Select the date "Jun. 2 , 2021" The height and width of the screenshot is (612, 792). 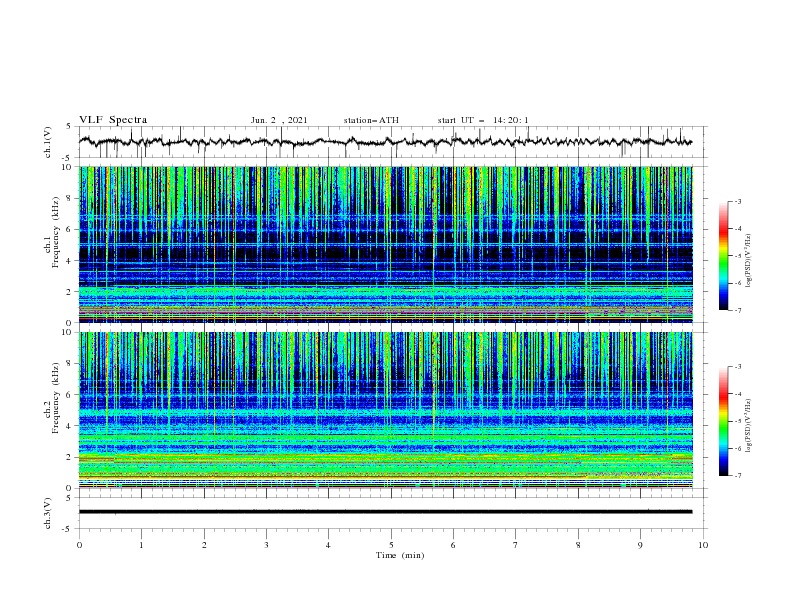pyautogui.click(x=279, y=120)
